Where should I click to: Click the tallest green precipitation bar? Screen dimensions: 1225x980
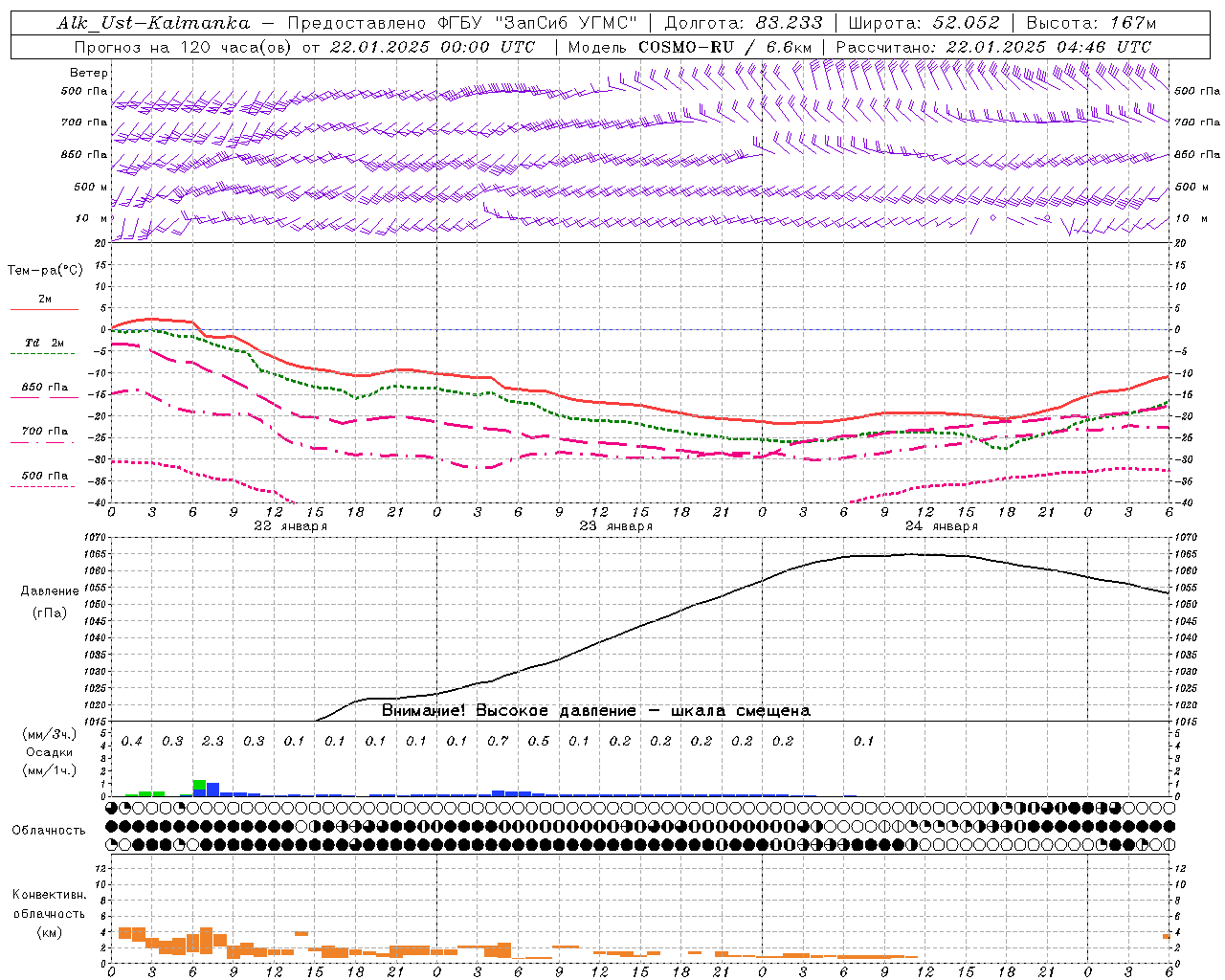click(199, 785)
